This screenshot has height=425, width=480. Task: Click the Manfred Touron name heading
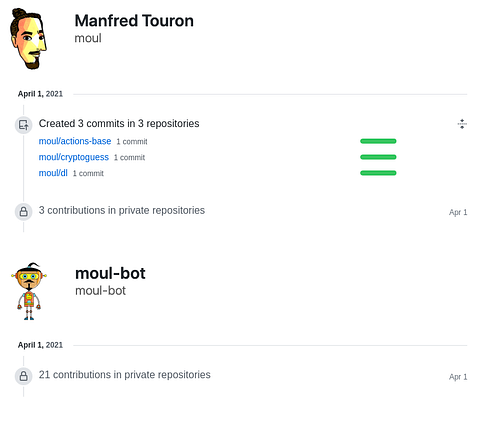tap(134, 21)
